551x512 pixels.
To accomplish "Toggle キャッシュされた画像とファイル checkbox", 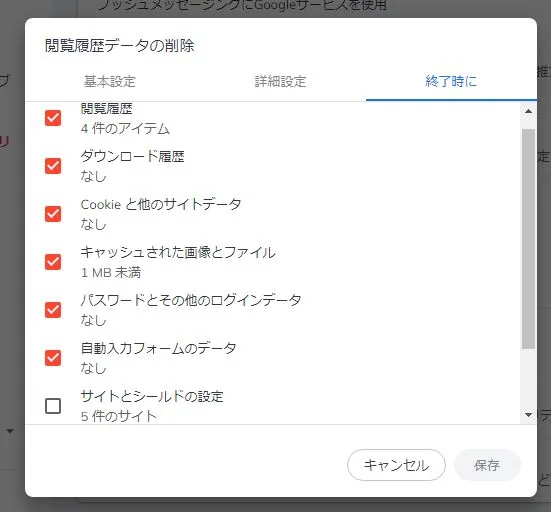I will pyautogui.click(x=53, y=262).
